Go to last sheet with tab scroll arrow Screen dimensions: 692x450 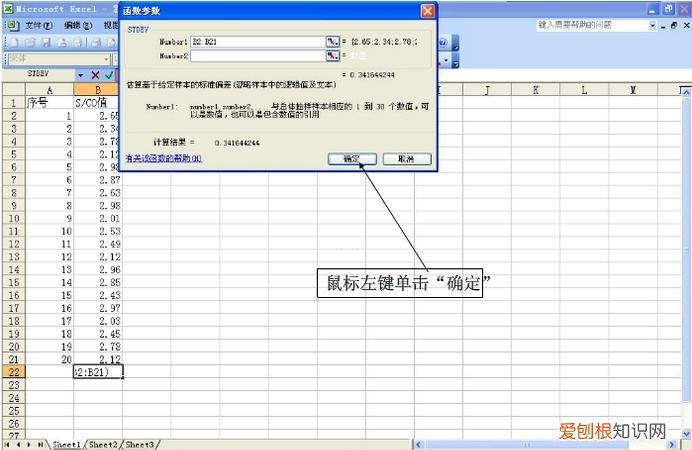click(40, 444)
